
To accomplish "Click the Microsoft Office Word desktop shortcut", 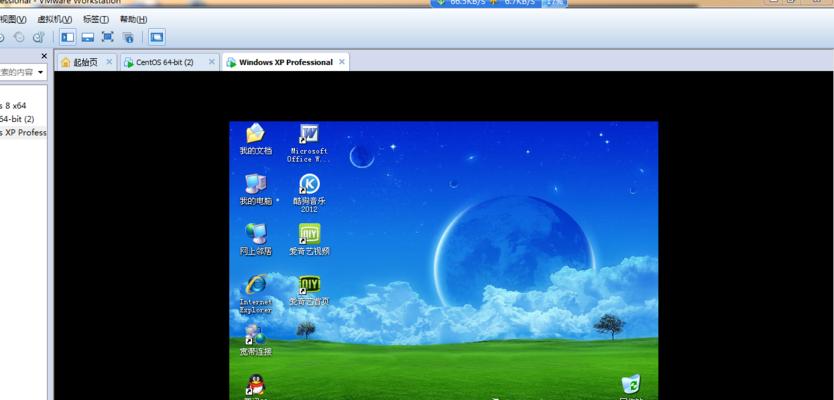I will pyautogui.click(x=308, y=144).
